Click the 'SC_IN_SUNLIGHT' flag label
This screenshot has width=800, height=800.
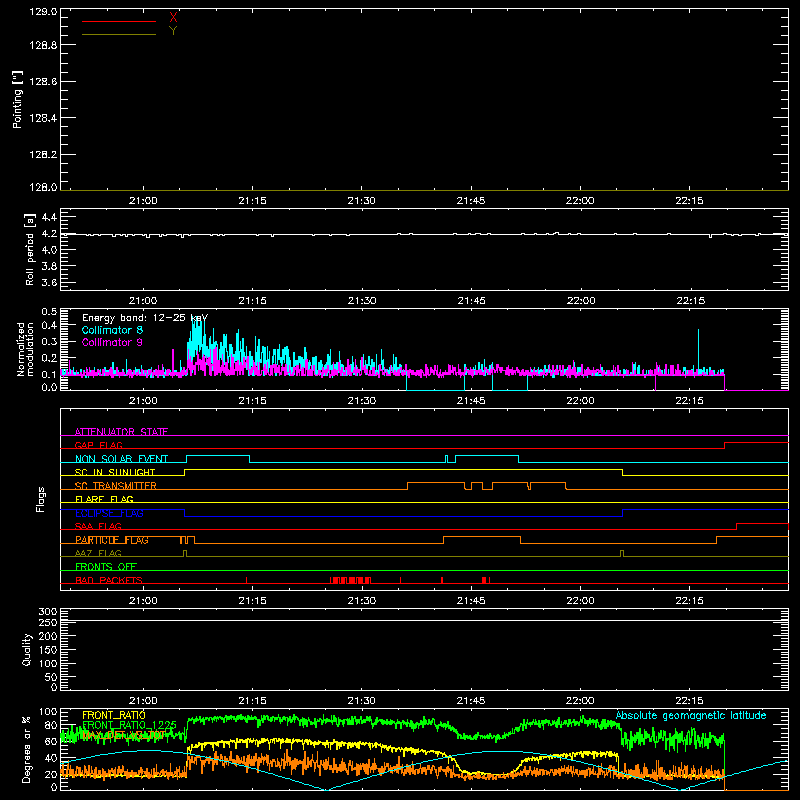[115, 472]
